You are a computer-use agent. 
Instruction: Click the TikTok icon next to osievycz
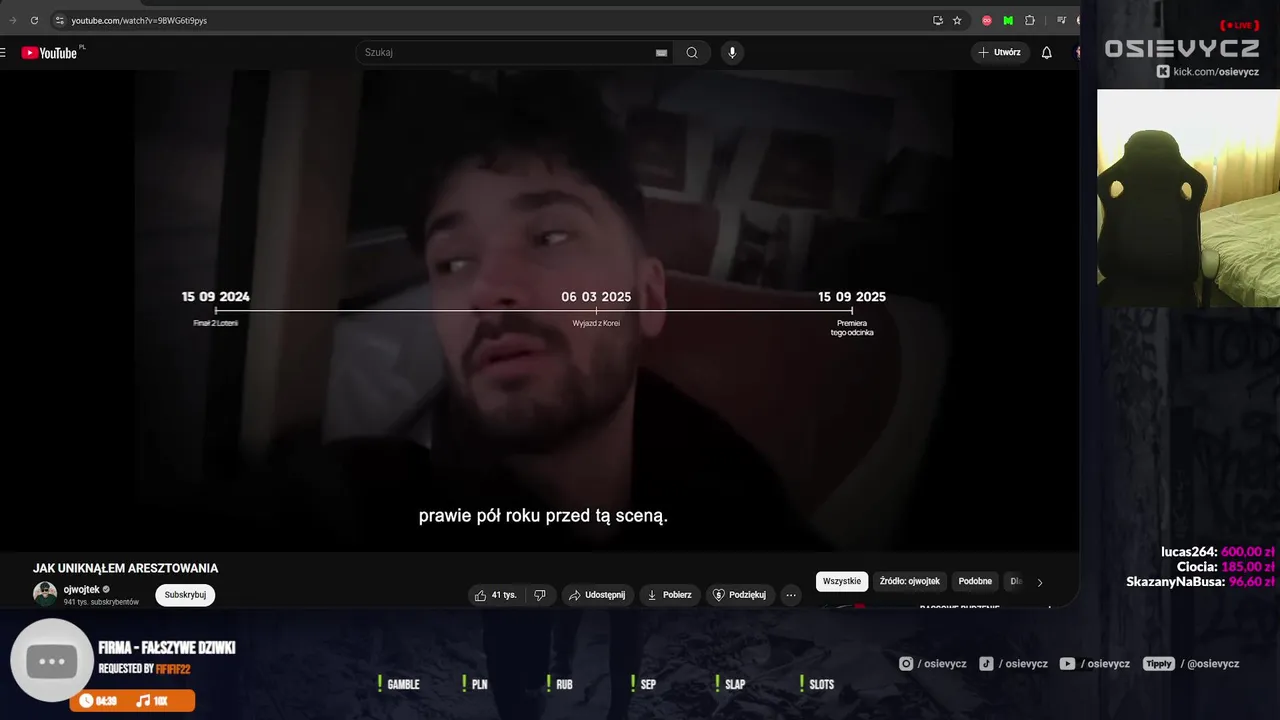[x=986, y=664]
